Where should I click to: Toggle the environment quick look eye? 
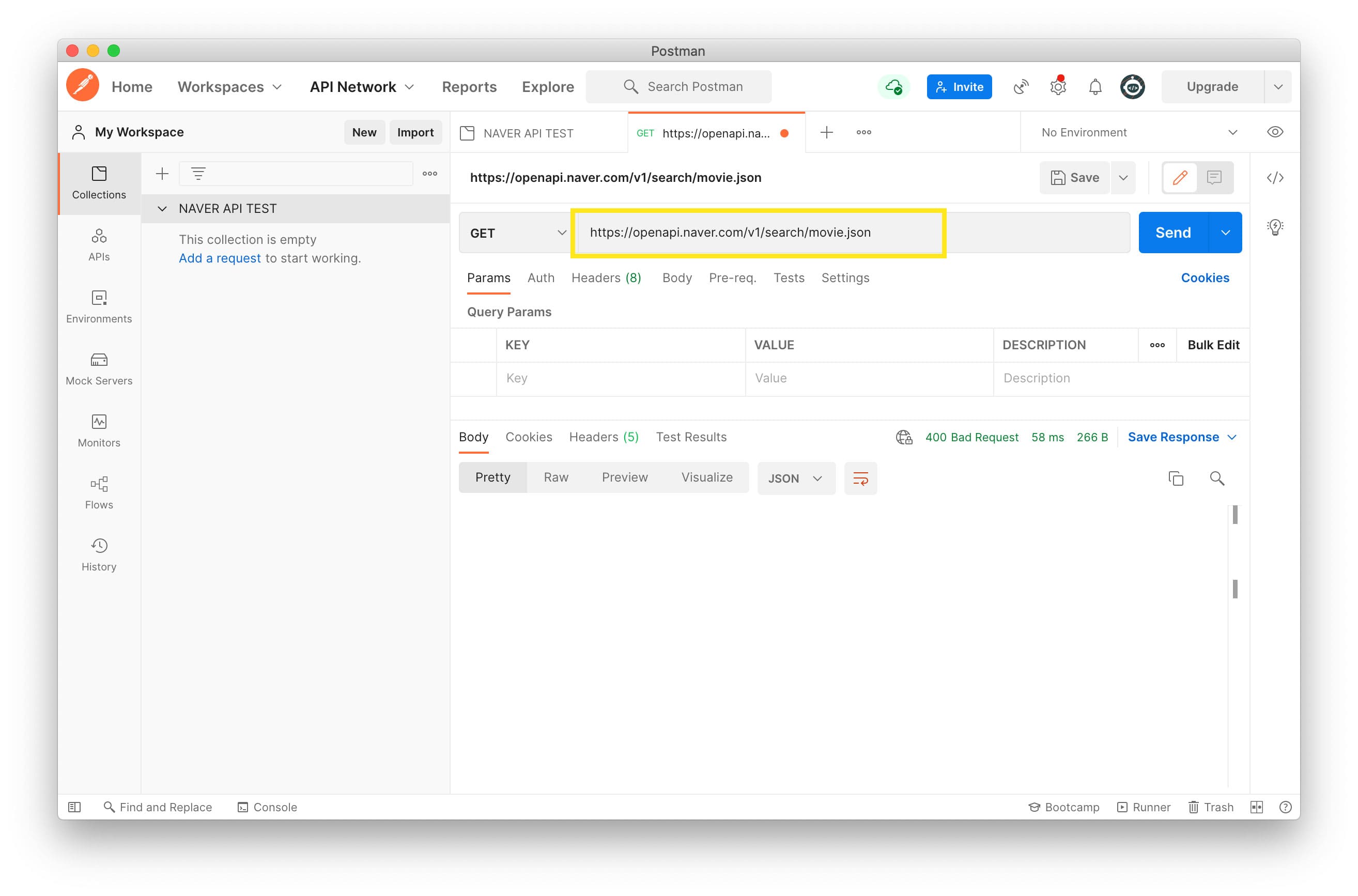(x=1275, y=133)
